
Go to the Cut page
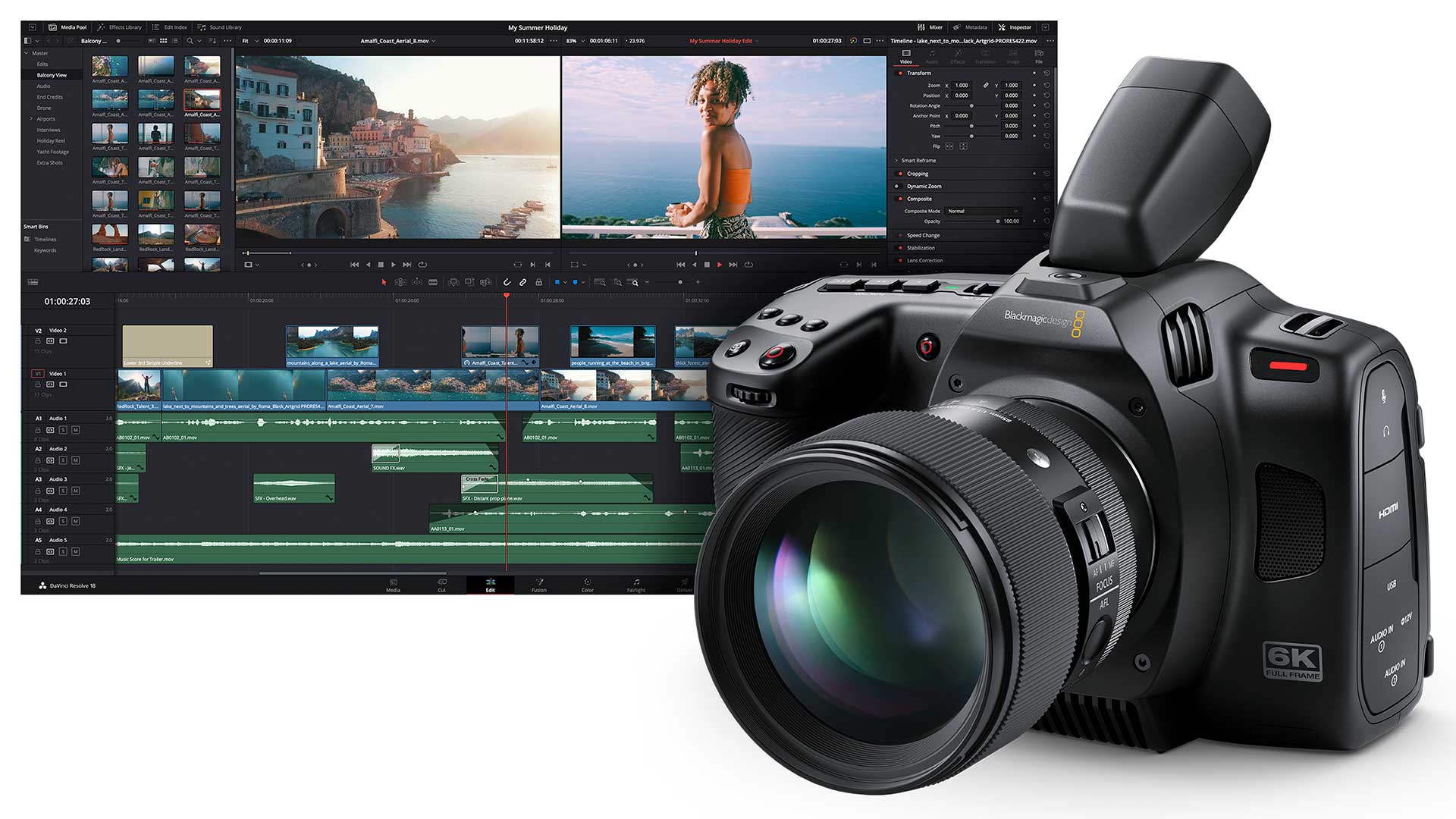(x=442, y=585)
